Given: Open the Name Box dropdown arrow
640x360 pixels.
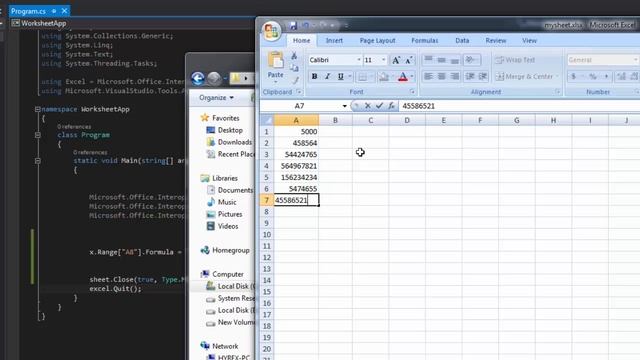Looking at the screenshot, I should click(x=344, y=106).
